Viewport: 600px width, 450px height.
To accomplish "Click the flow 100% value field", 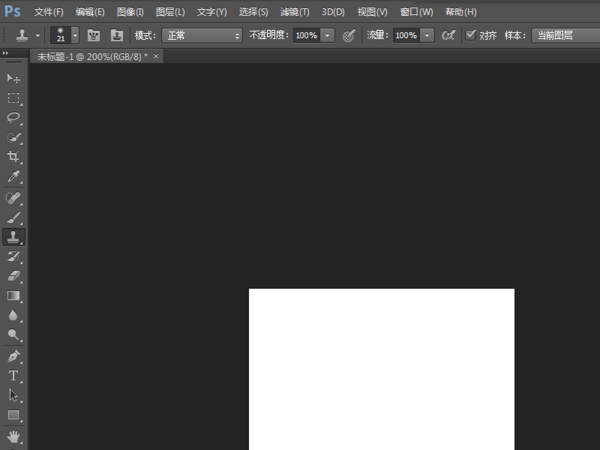I will click(406, 36).
